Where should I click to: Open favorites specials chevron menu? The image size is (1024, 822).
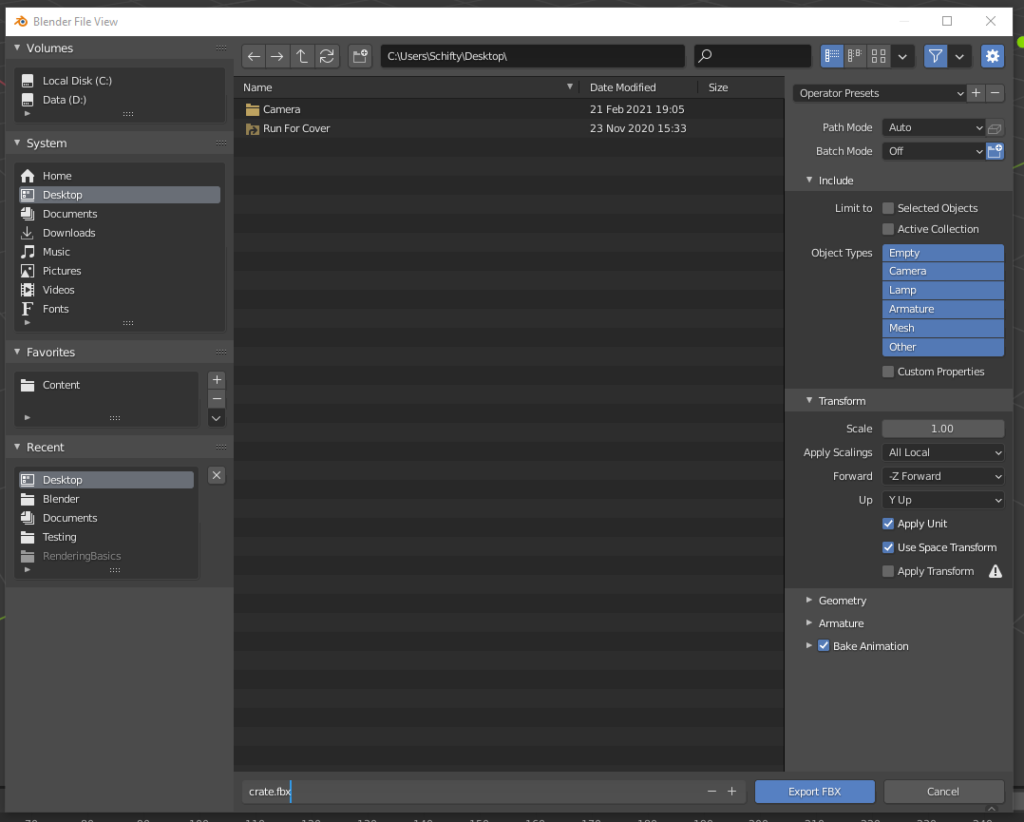click(217, 419)
